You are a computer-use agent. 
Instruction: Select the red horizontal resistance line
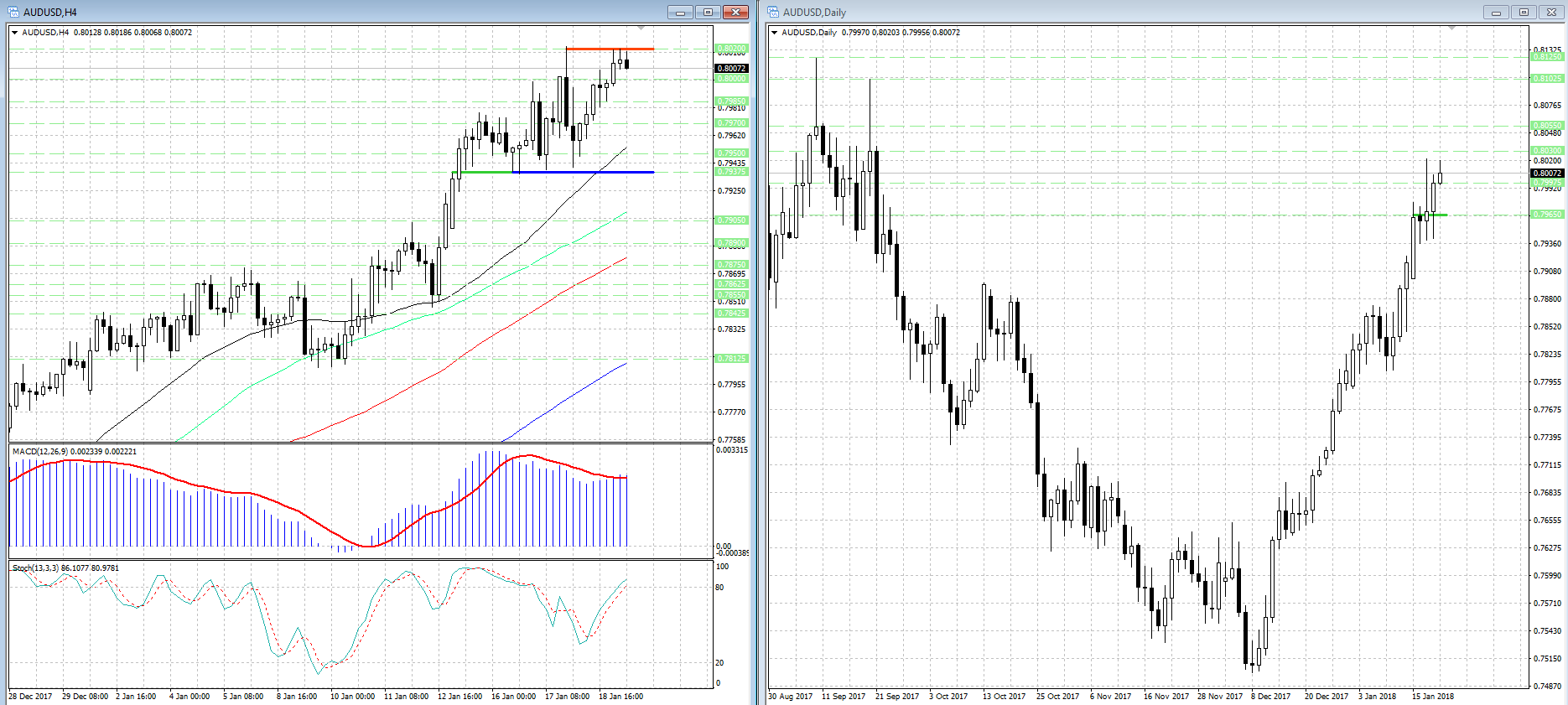pos(610,49)
